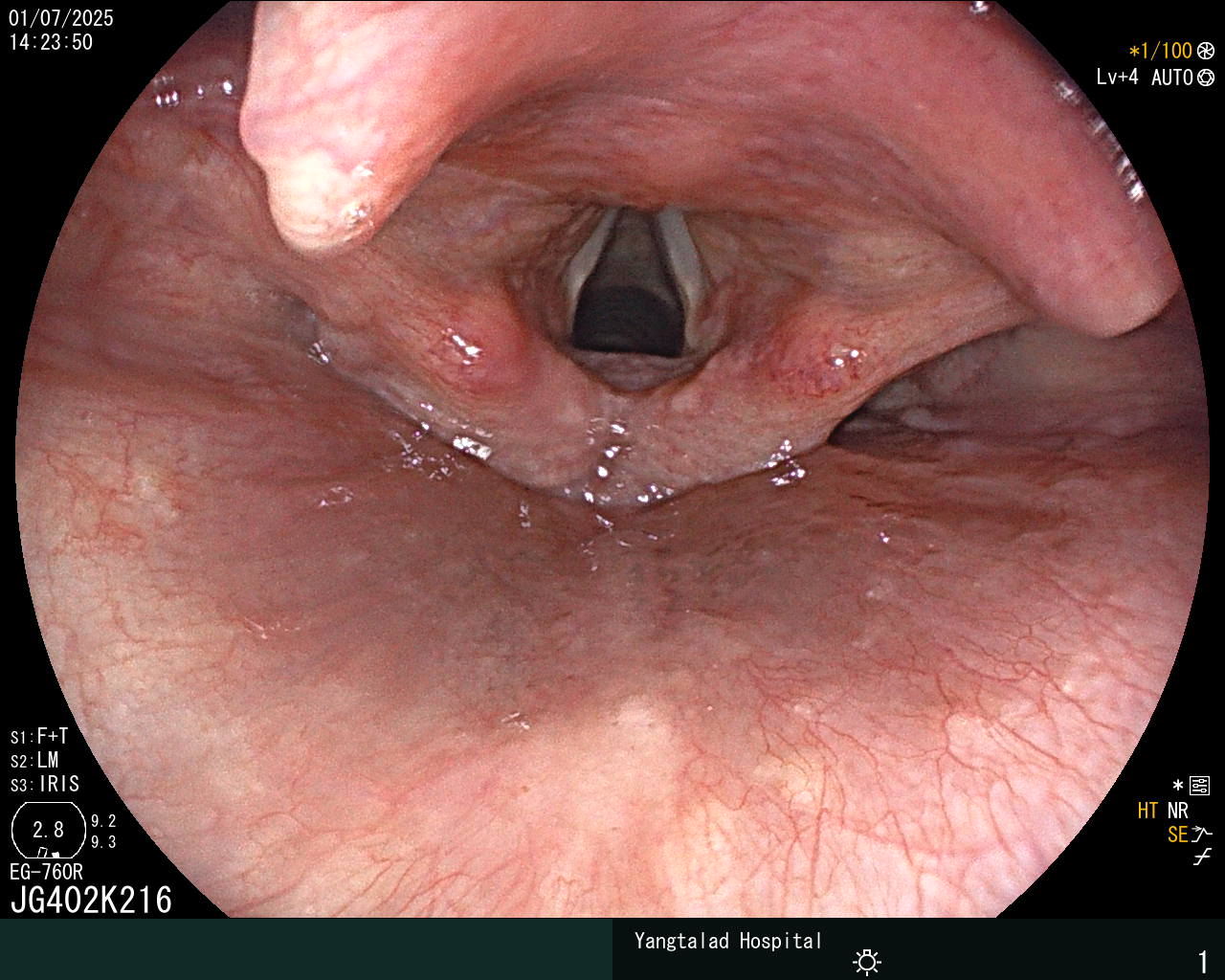Click the AUTO iris mode label
This screenshot has height=980, width=1225.
coord(1171,78)
